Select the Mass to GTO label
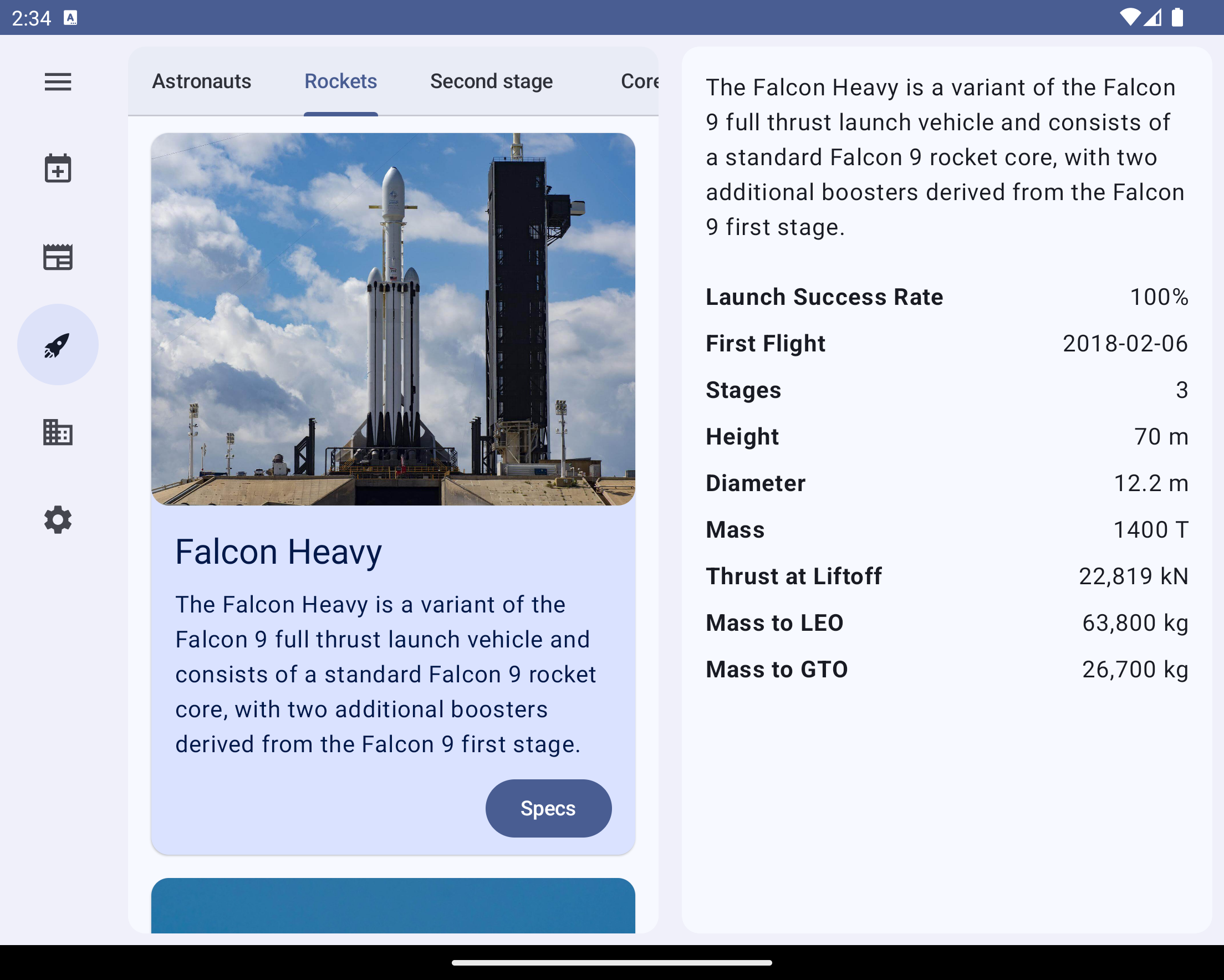1224x980 pixels. (777, 670)
